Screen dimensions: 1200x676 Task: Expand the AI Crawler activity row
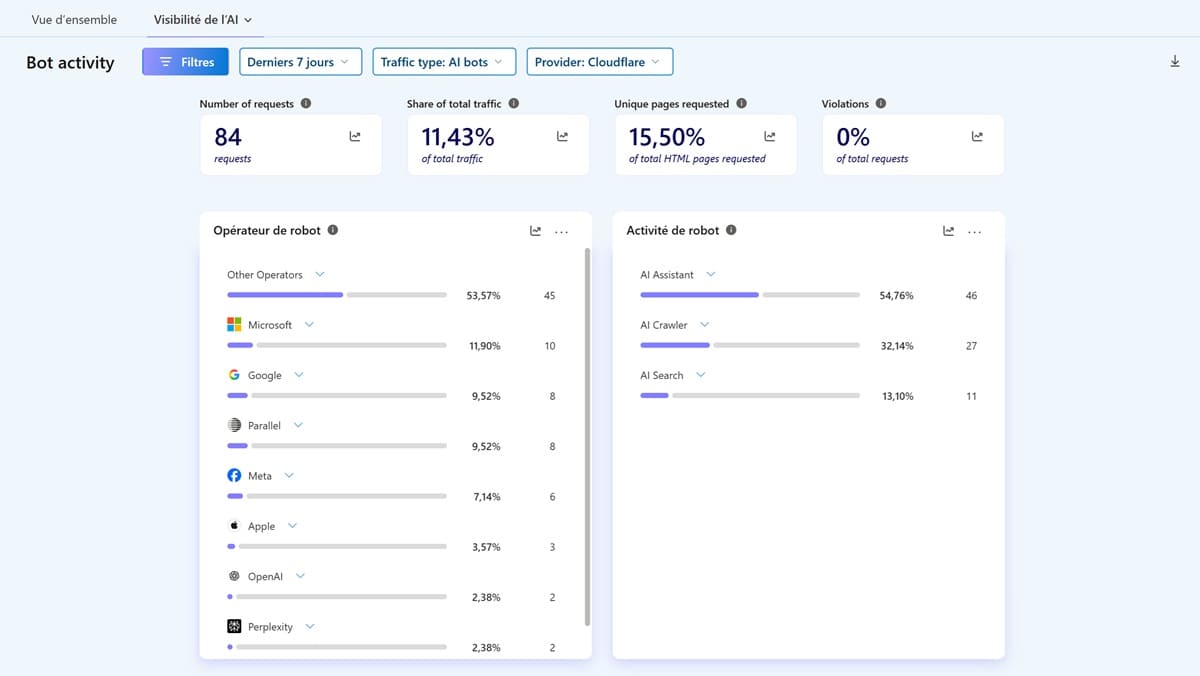pyautogui.click(x=705, y=325)
